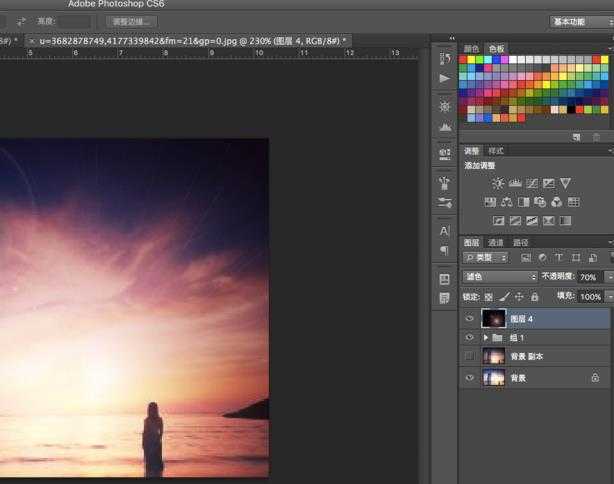The image size is (614, 484).
Task: Open the Character panel icon
Action: pos(444,231)
